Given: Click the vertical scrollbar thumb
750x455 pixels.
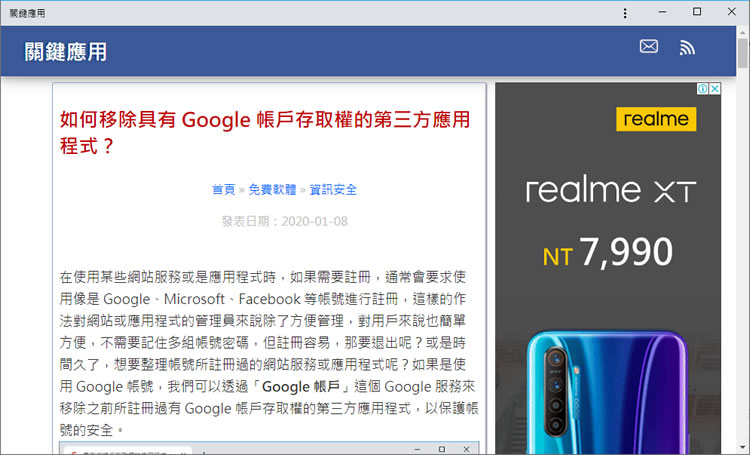Looking at the screenshot, I should tap(742, 53).
